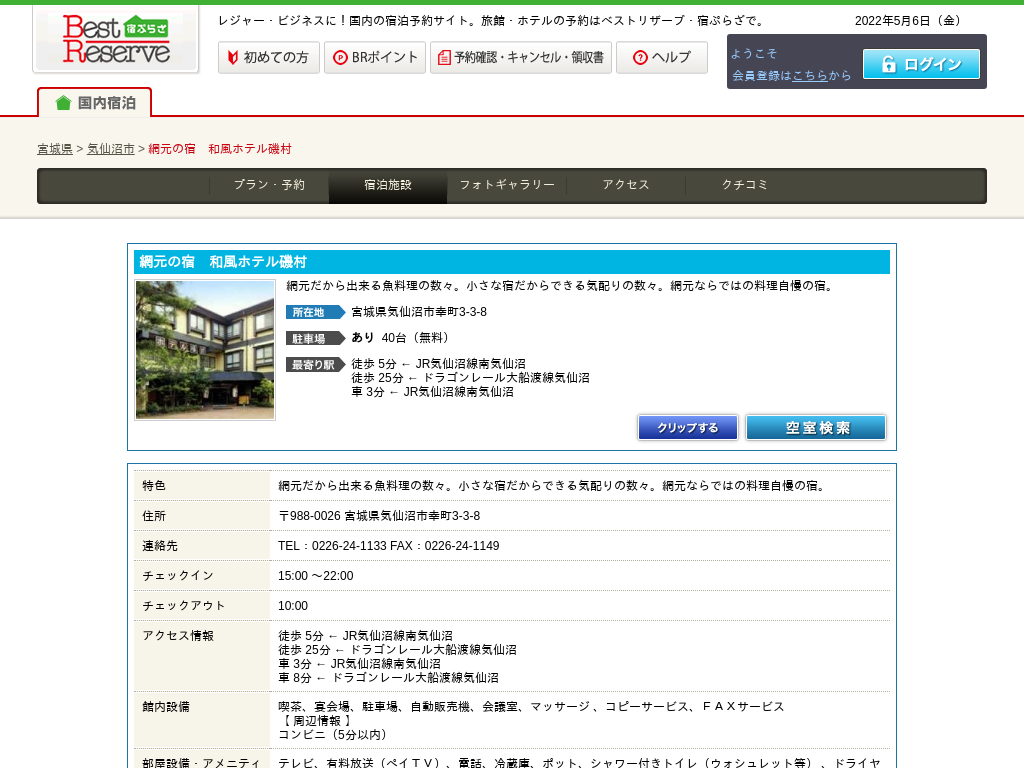
Task: Open the 初めての方 beginner guide button
Action: pos(268,58)
